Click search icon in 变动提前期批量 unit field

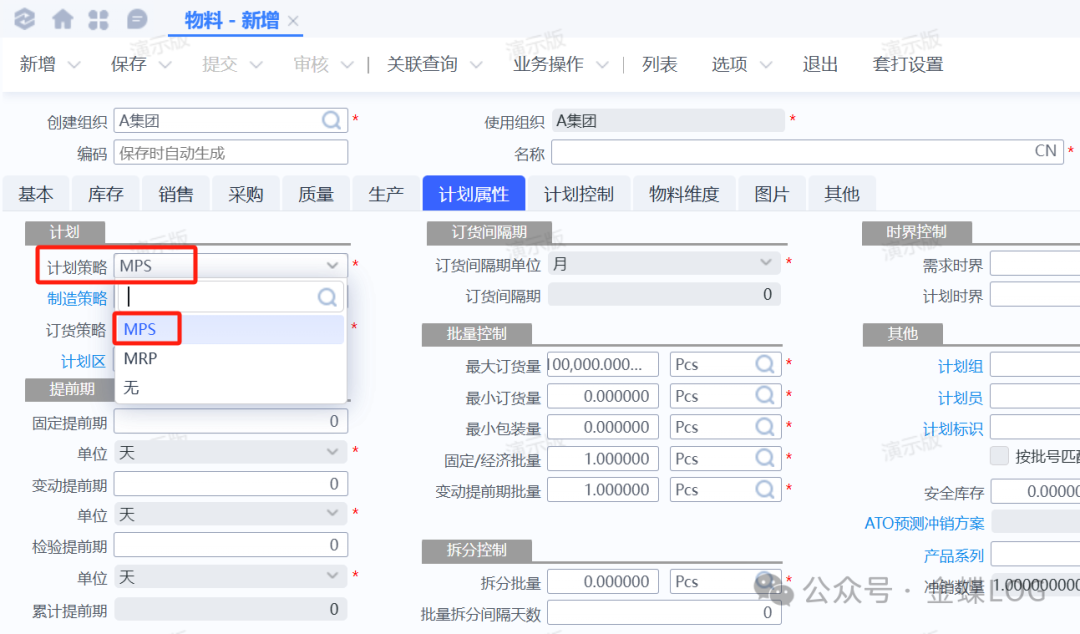pyautogui.click(x=765, y=490)
